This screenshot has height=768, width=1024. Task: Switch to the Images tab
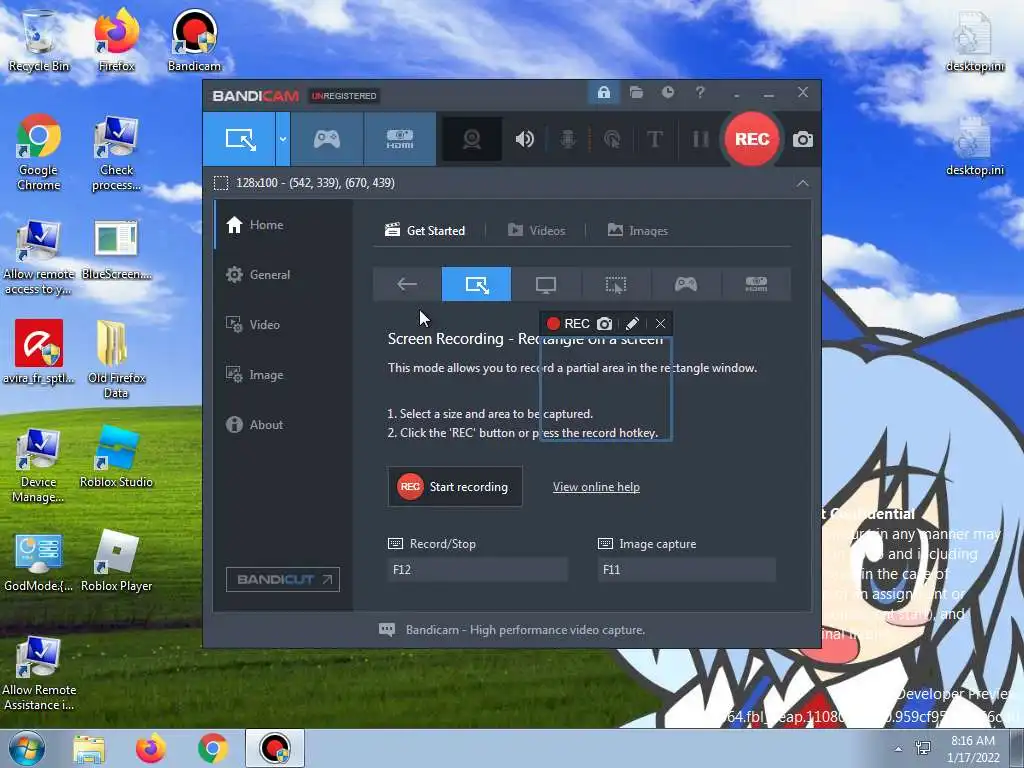[x=637, y=231]
